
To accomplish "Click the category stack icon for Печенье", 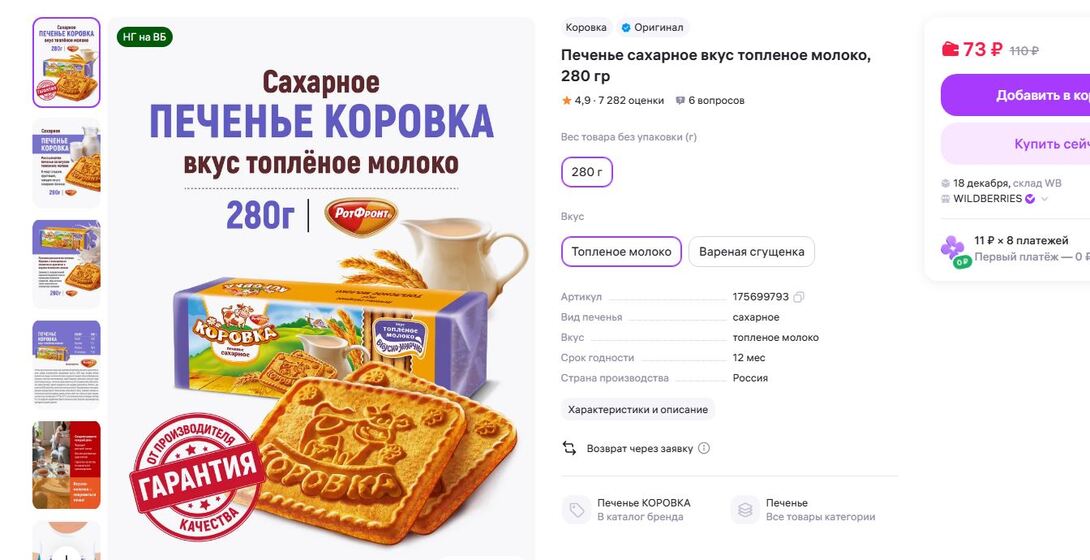I will pyautogui.click(x=745, y=510).
